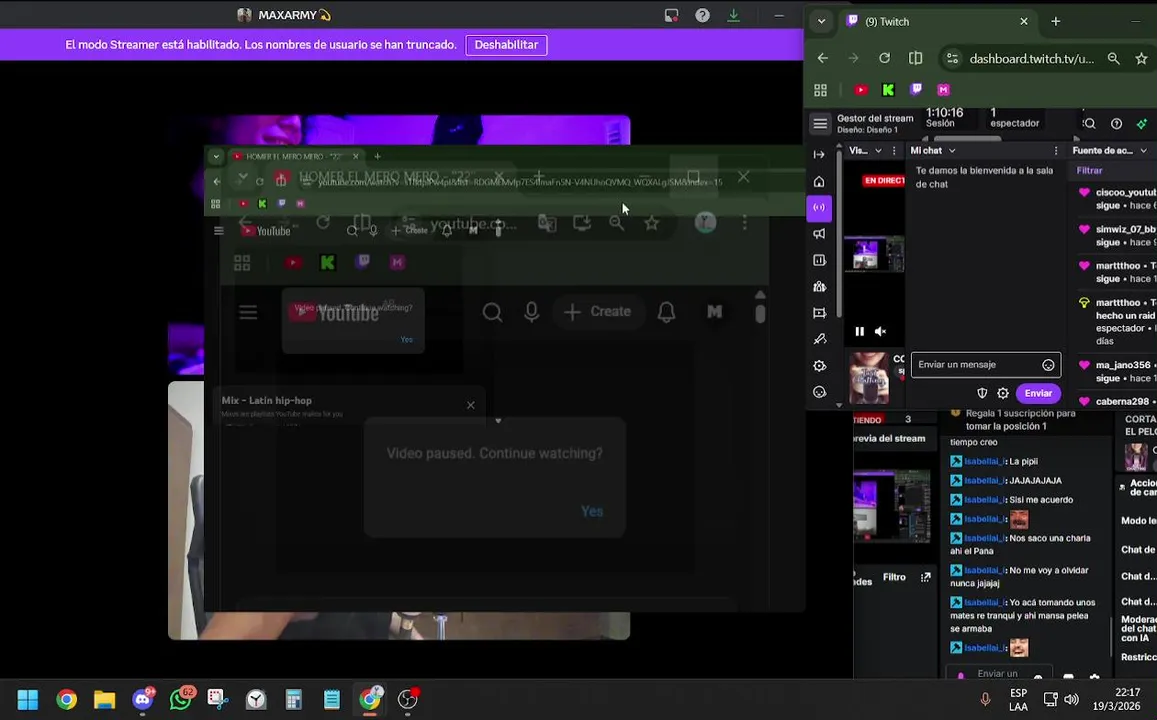Expand the Mi chat panel dropdown
This screenshot has height=720, width=1157.
coord(952,150)
